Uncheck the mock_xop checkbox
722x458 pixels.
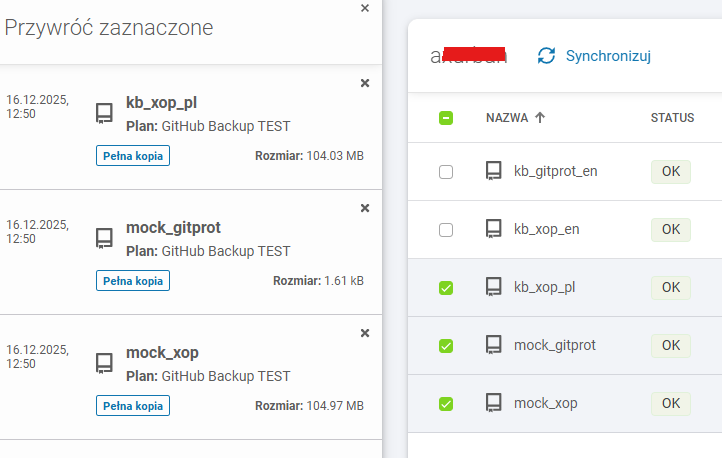click(446, 404)
